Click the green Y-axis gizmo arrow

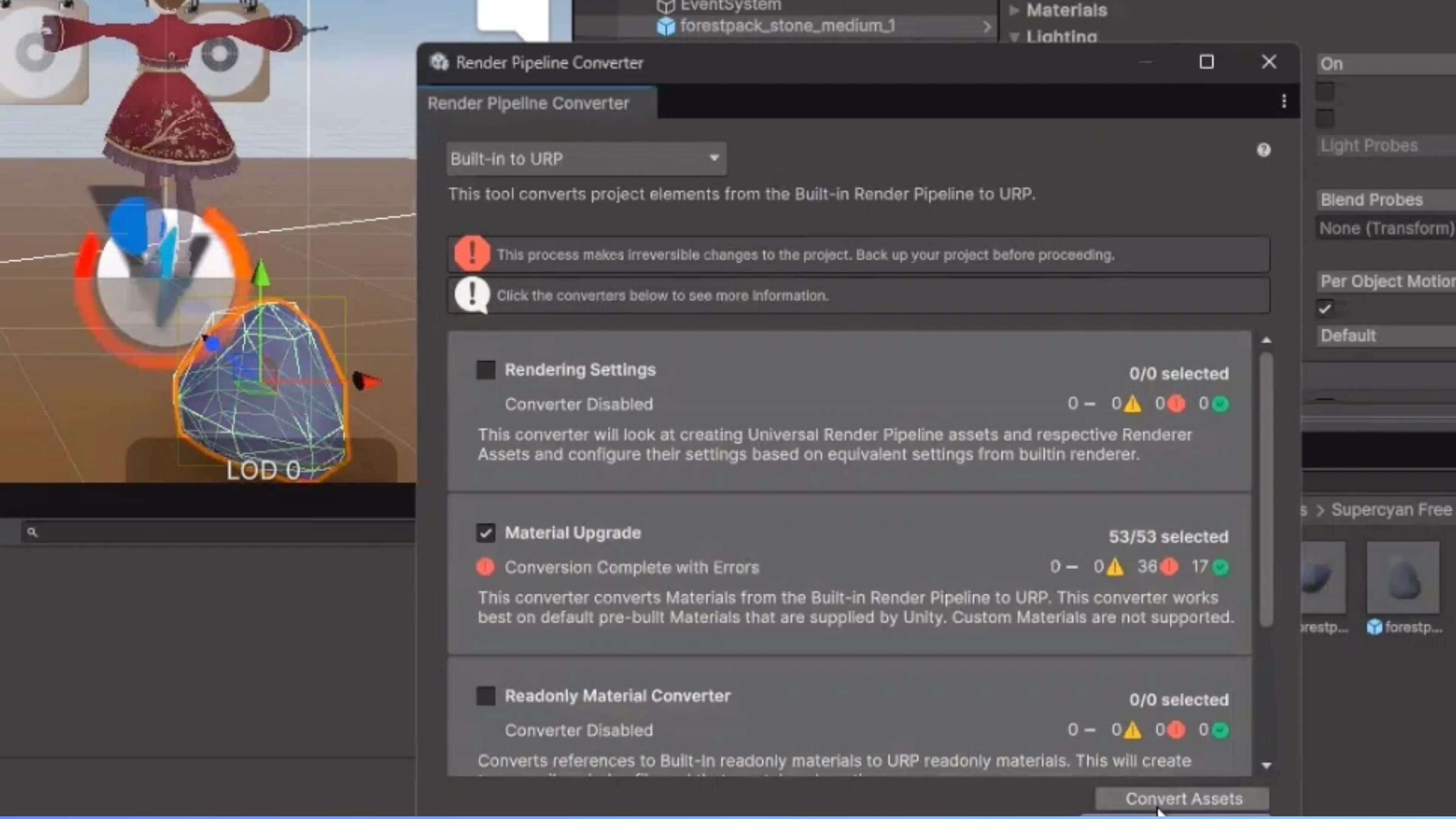[x=260, y=273]
